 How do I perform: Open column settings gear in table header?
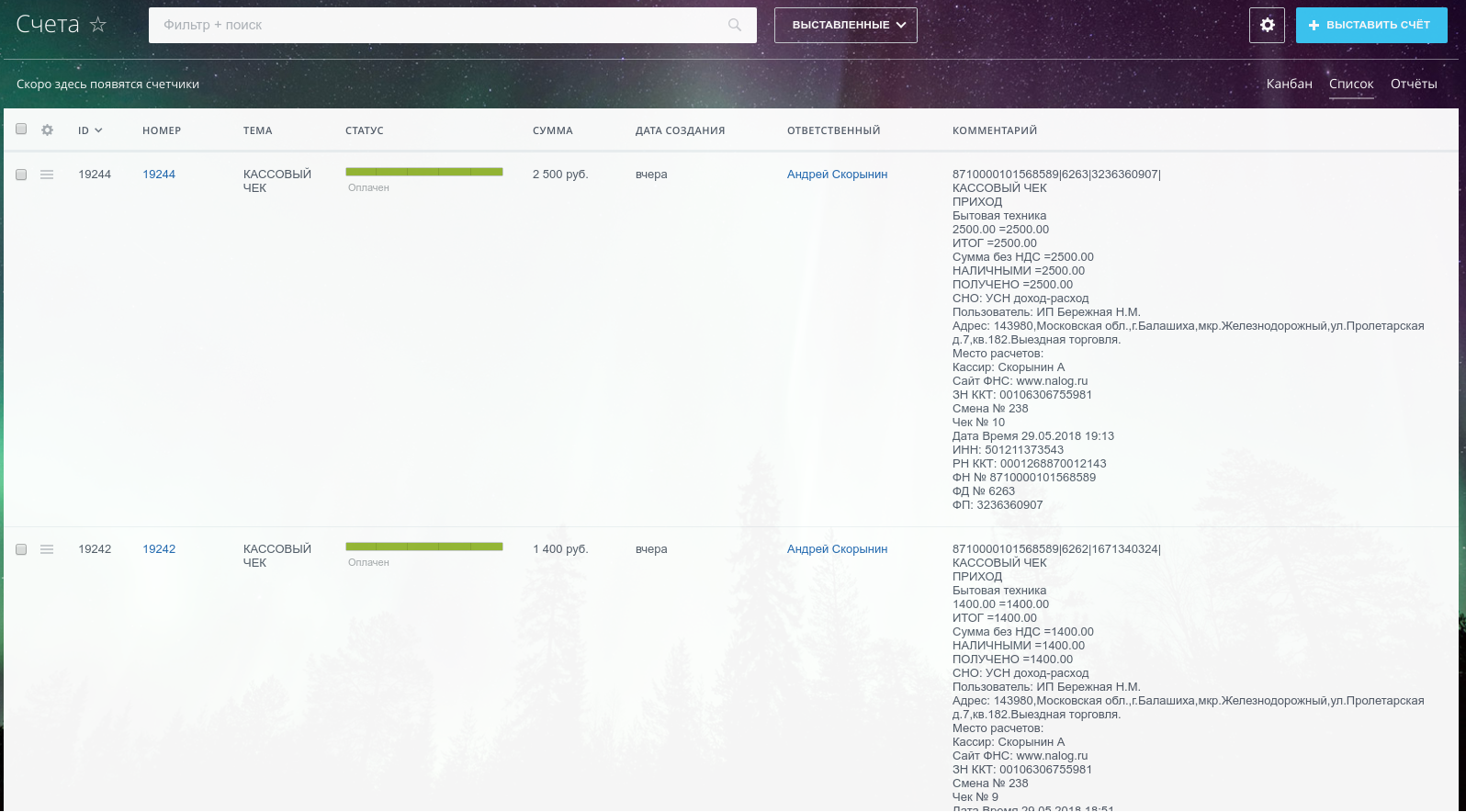48,130
